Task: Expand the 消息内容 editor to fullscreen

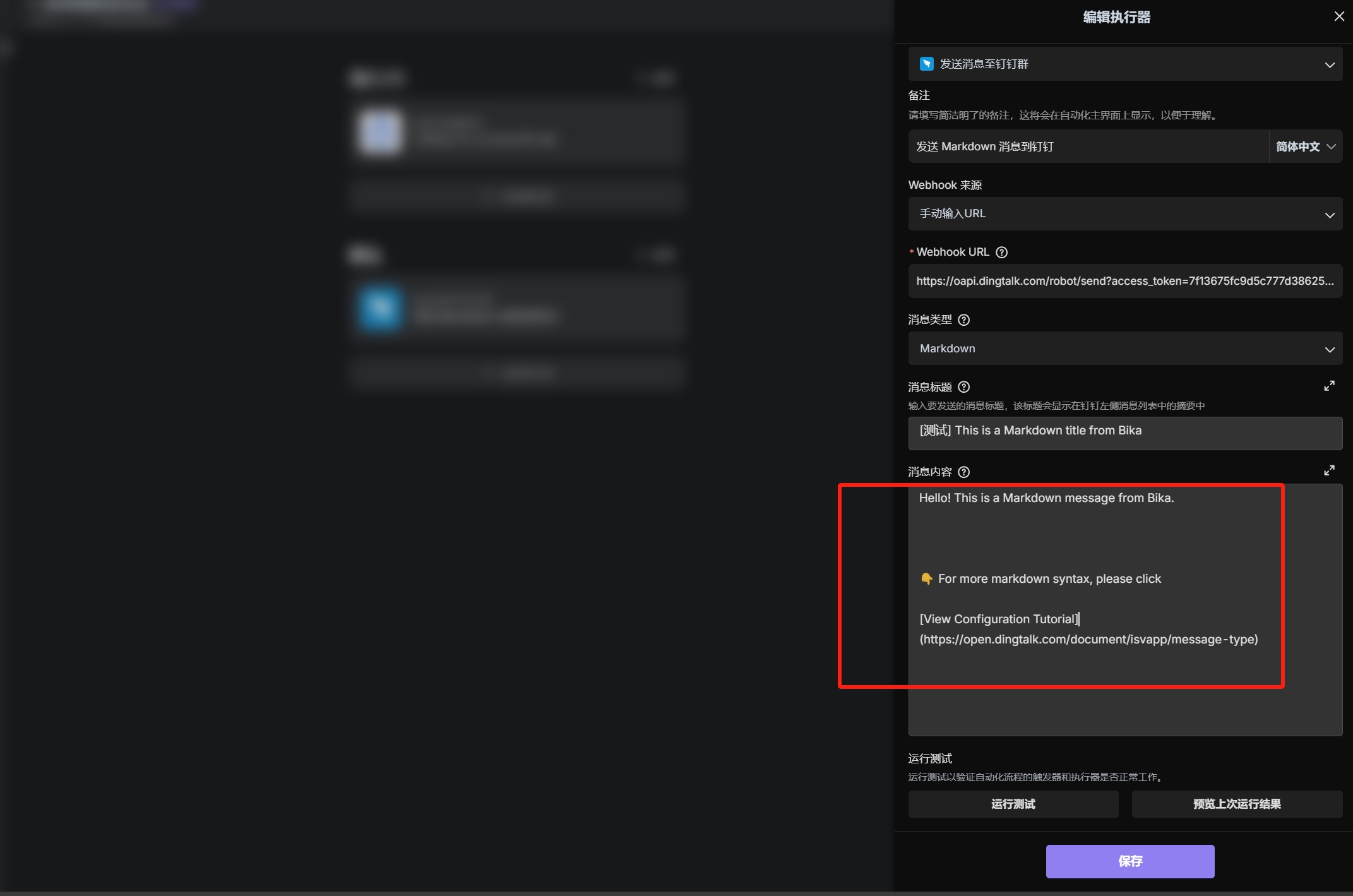Action: click(x=1329, y=470)
